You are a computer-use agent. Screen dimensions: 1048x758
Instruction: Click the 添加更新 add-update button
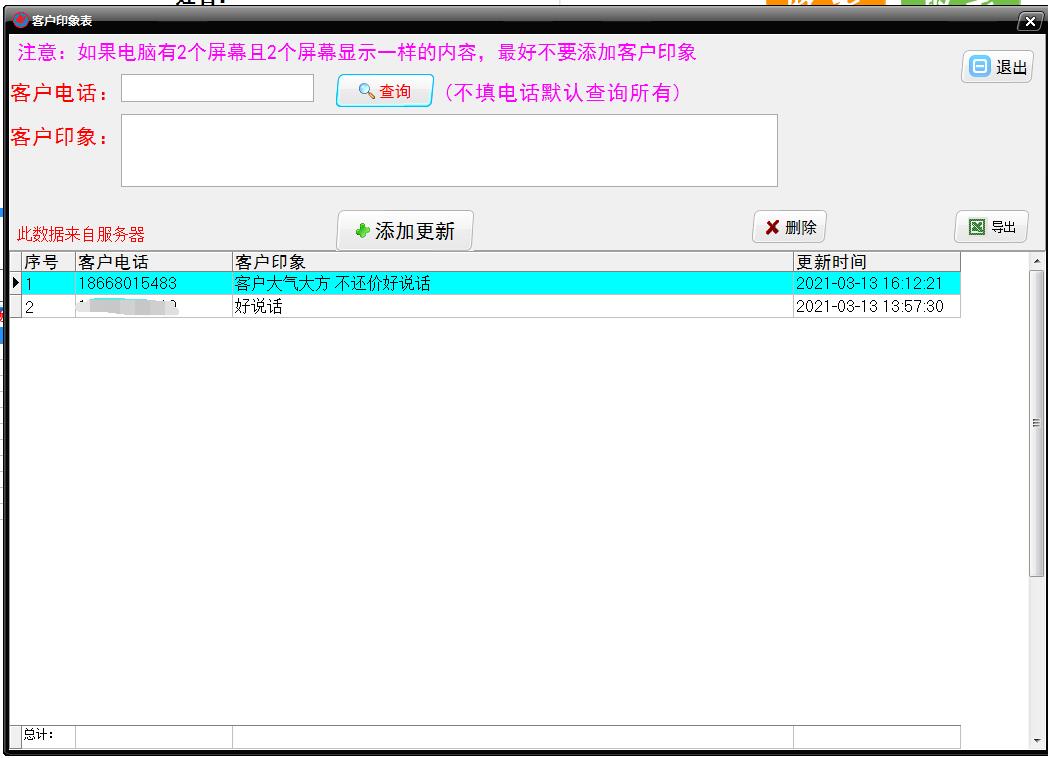[x=405, y=231]
